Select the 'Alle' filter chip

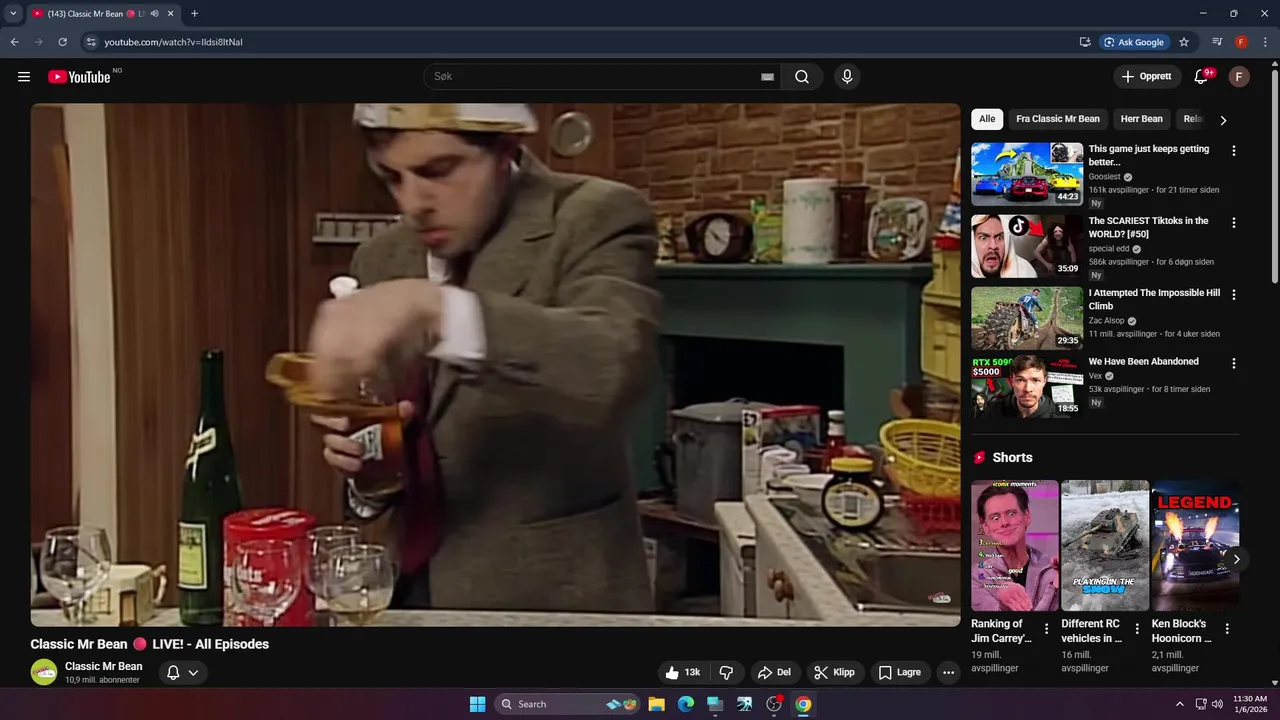[987, 119]
